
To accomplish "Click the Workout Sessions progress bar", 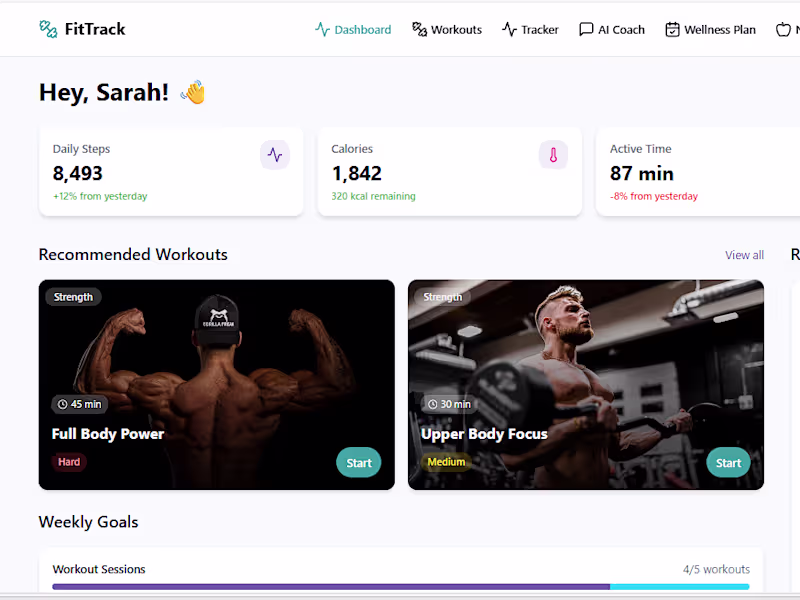I will pos(401,587).
